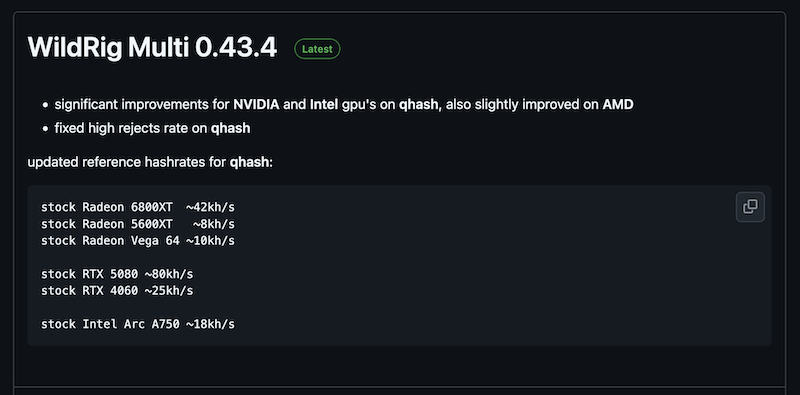This screenshot has width=800, height=395.
Task: Click qhash in the fixed rejects bullet
Action: coord(231,129)
